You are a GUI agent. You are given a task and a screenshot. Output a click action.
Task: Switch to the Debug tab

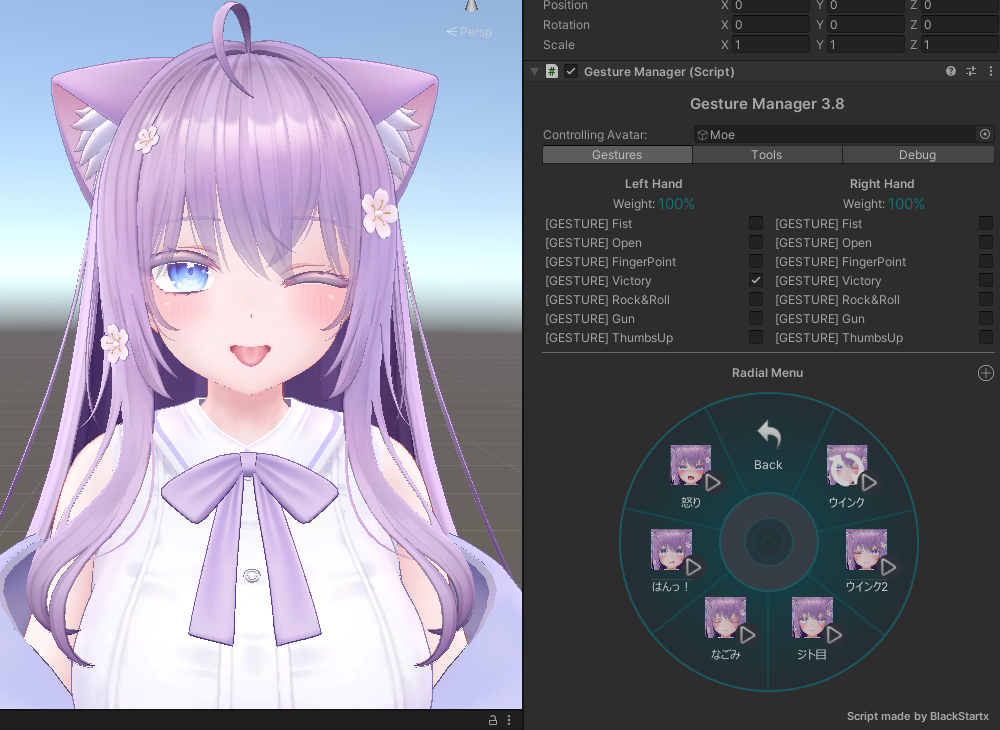coord(917,155)
